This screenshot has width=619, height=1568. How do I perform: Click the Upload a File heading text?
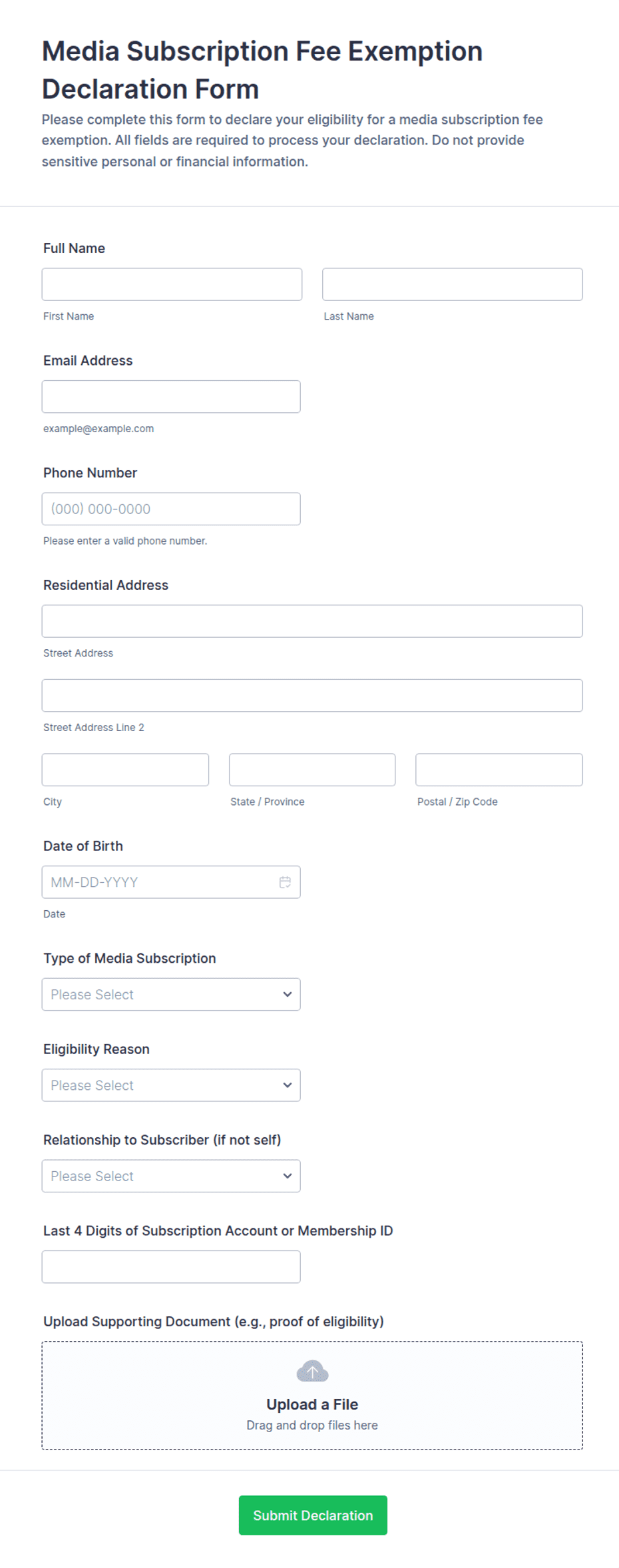(x=312, y=1404)
